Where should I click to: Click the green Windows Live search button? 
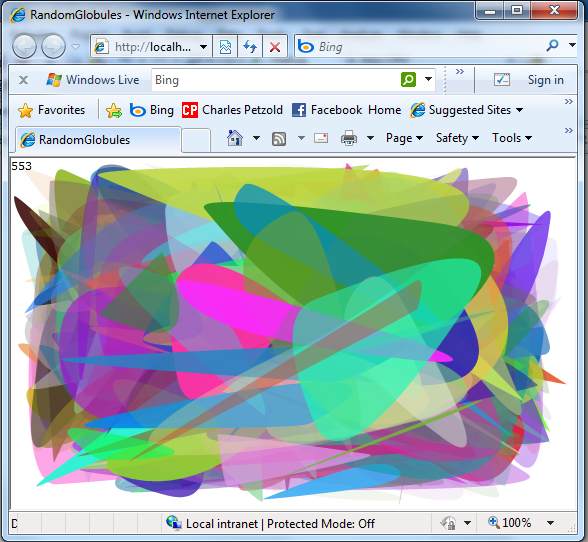(408, 80)
